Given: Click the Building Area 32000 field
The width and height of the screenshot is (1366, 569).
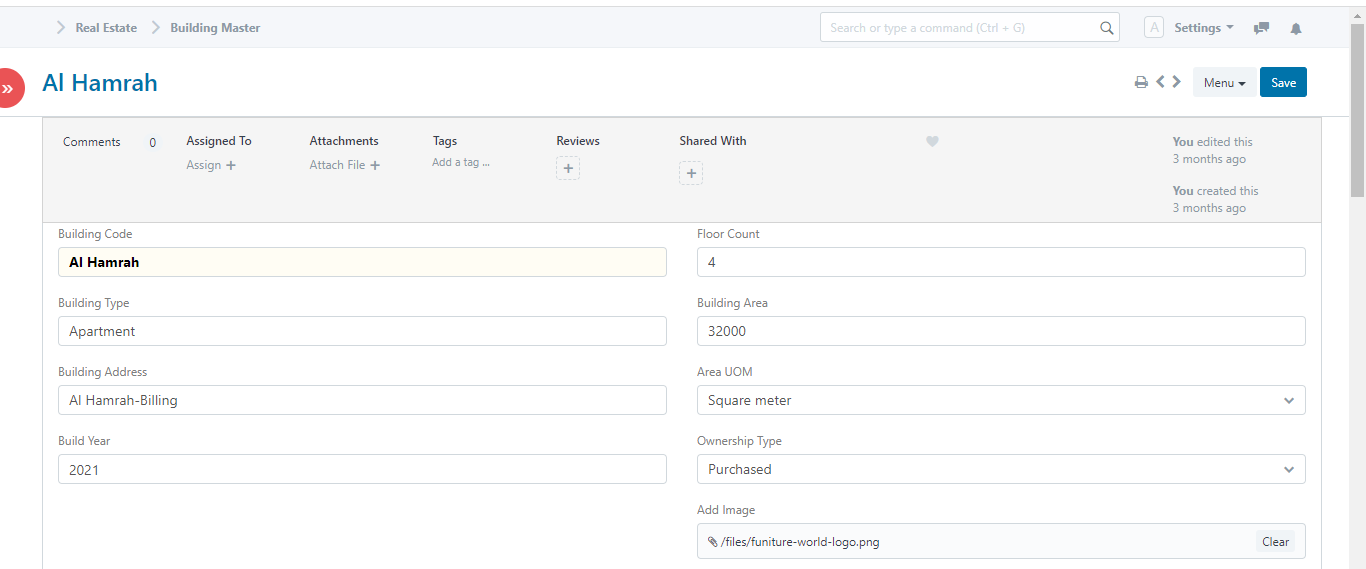Looking at the screenshot, I should click(1001, 331).
